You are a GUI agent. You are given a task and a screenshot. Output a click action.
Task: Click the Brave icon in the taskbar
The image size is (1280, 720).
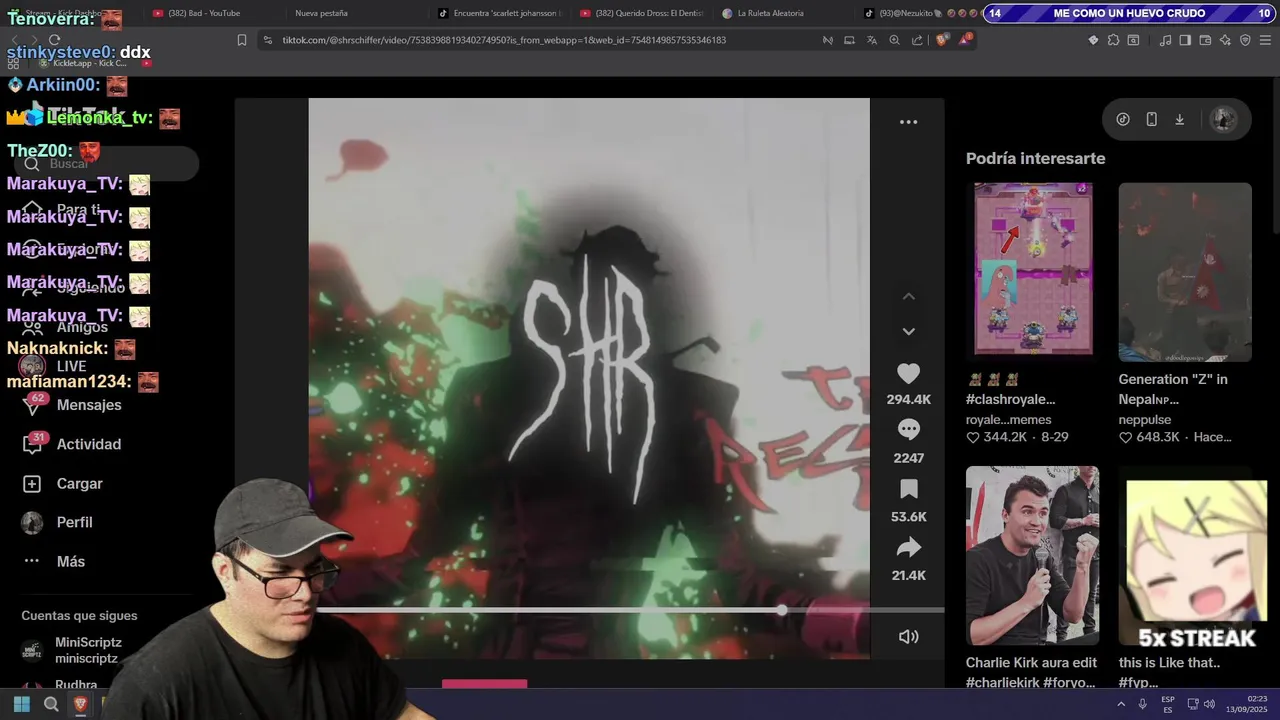[x=81, y=704]
